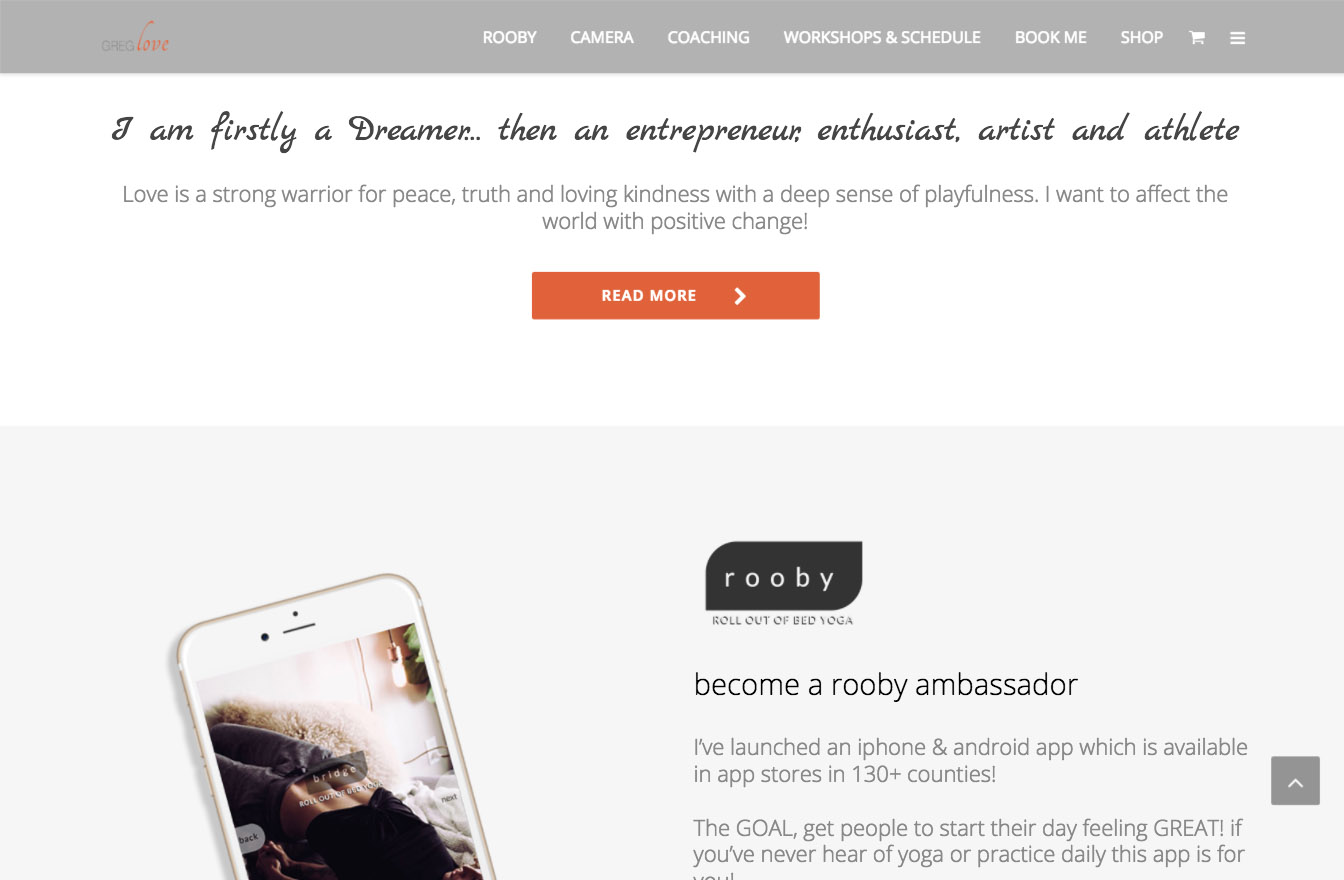
Task: Click the READ MORE button
Action: pos(675,296)
